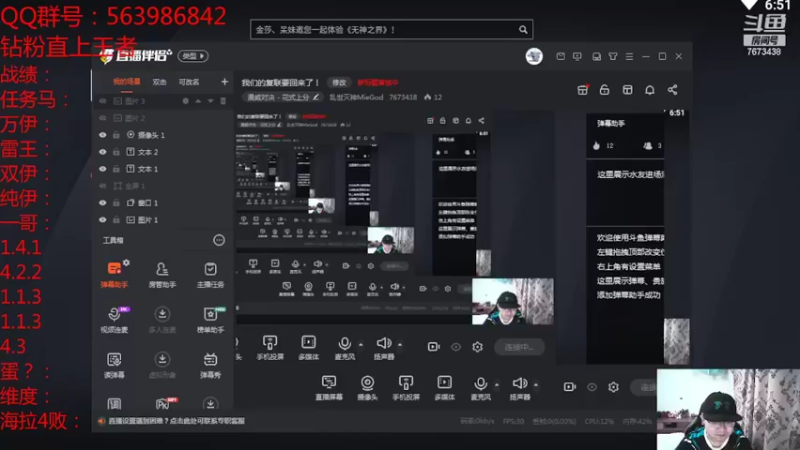Open the 类型 selector beside the logo
Image resolution: width=800 pixels, height=450 pixels.
point(193,56)
